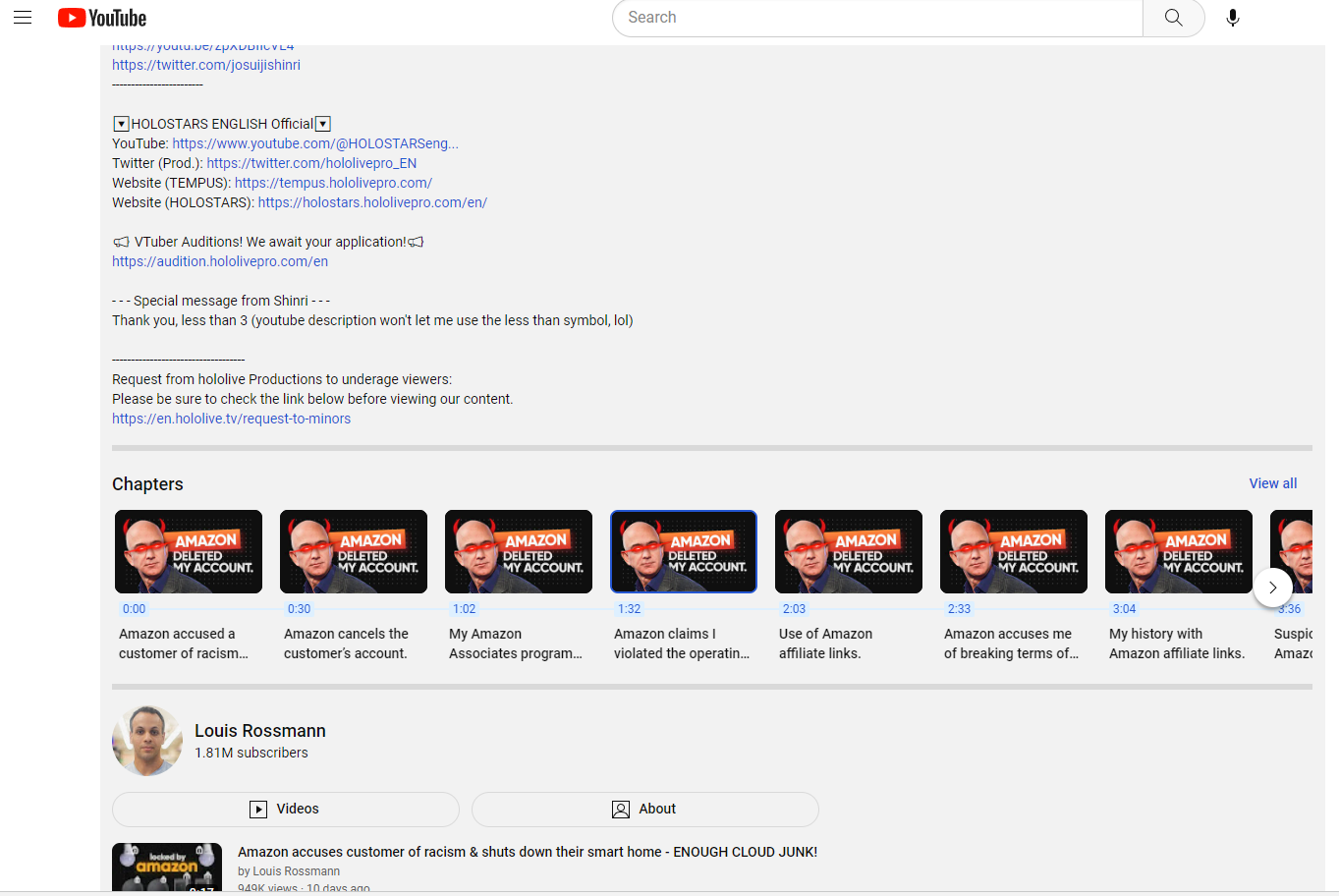
Task: Open tempus.hololivepro.com website link
Action: (x=333, y=183)
